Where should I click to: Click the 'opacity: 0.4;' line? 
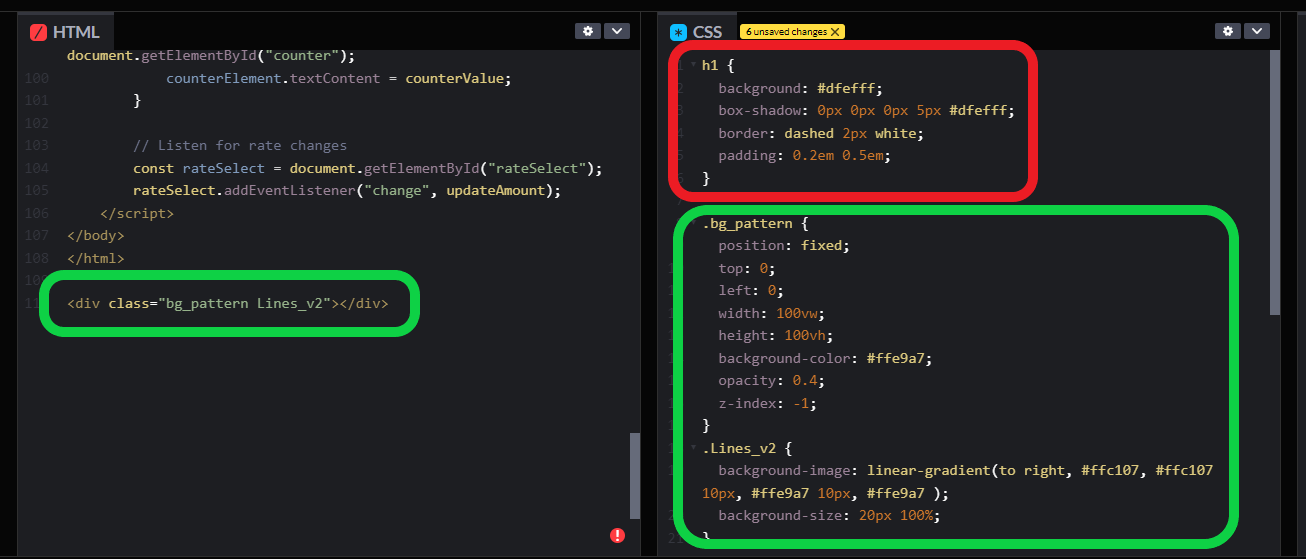tap(772, 381)
